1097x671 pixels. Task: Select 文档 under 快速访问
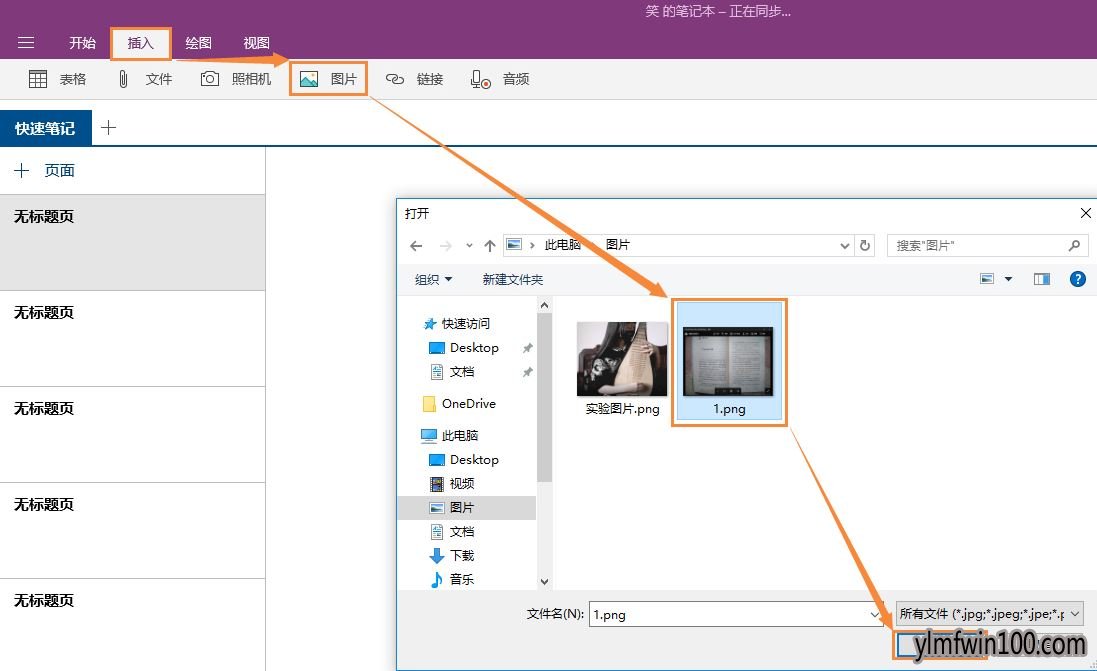[452, 372]
